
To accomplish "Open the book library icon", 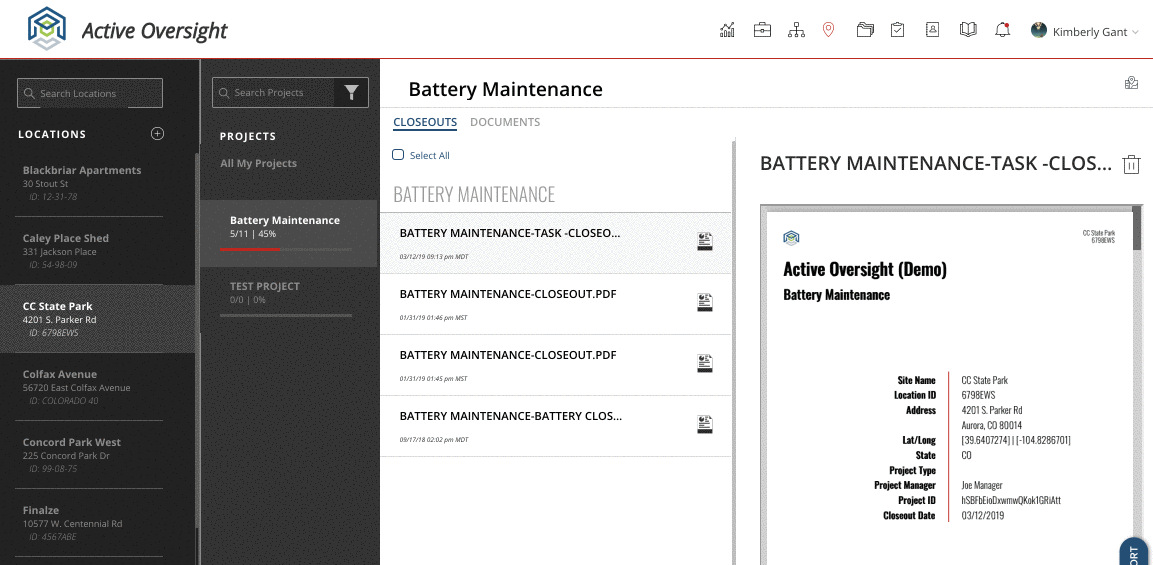I will coord(968,30).
